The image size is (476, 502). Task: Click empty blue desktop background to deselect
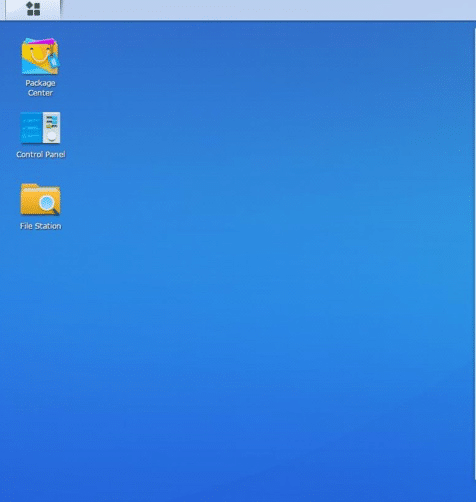(x=253, y=267)
